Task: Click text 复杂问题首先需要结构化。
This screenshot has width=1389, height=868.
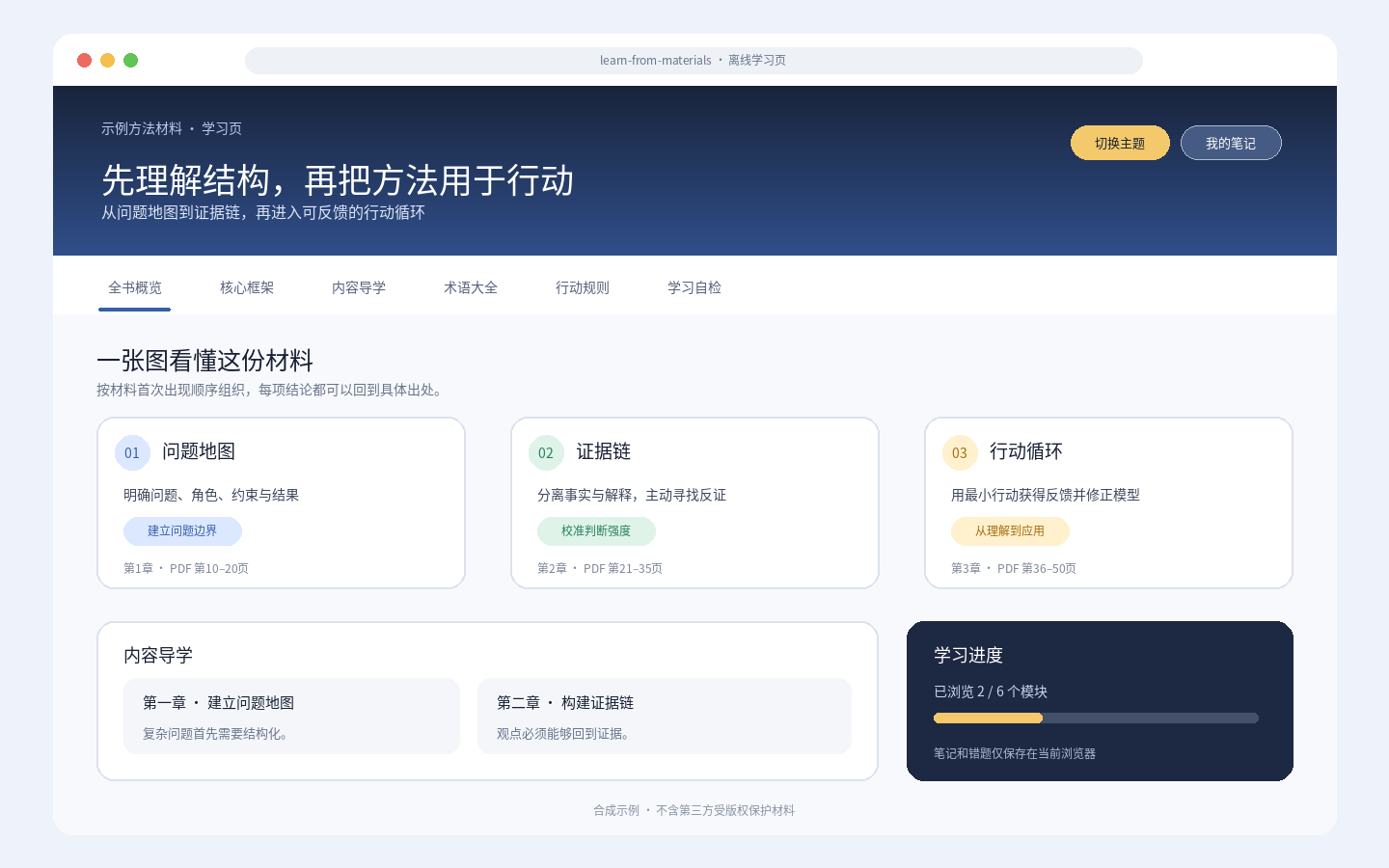Action: point(217,734)
